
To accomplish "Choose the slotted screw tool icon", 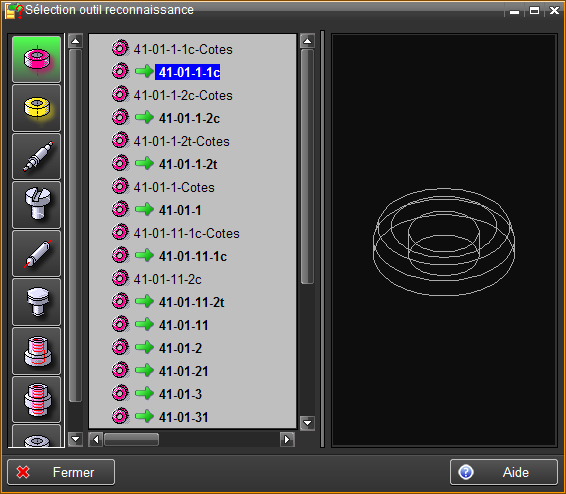I will (36, 205).
